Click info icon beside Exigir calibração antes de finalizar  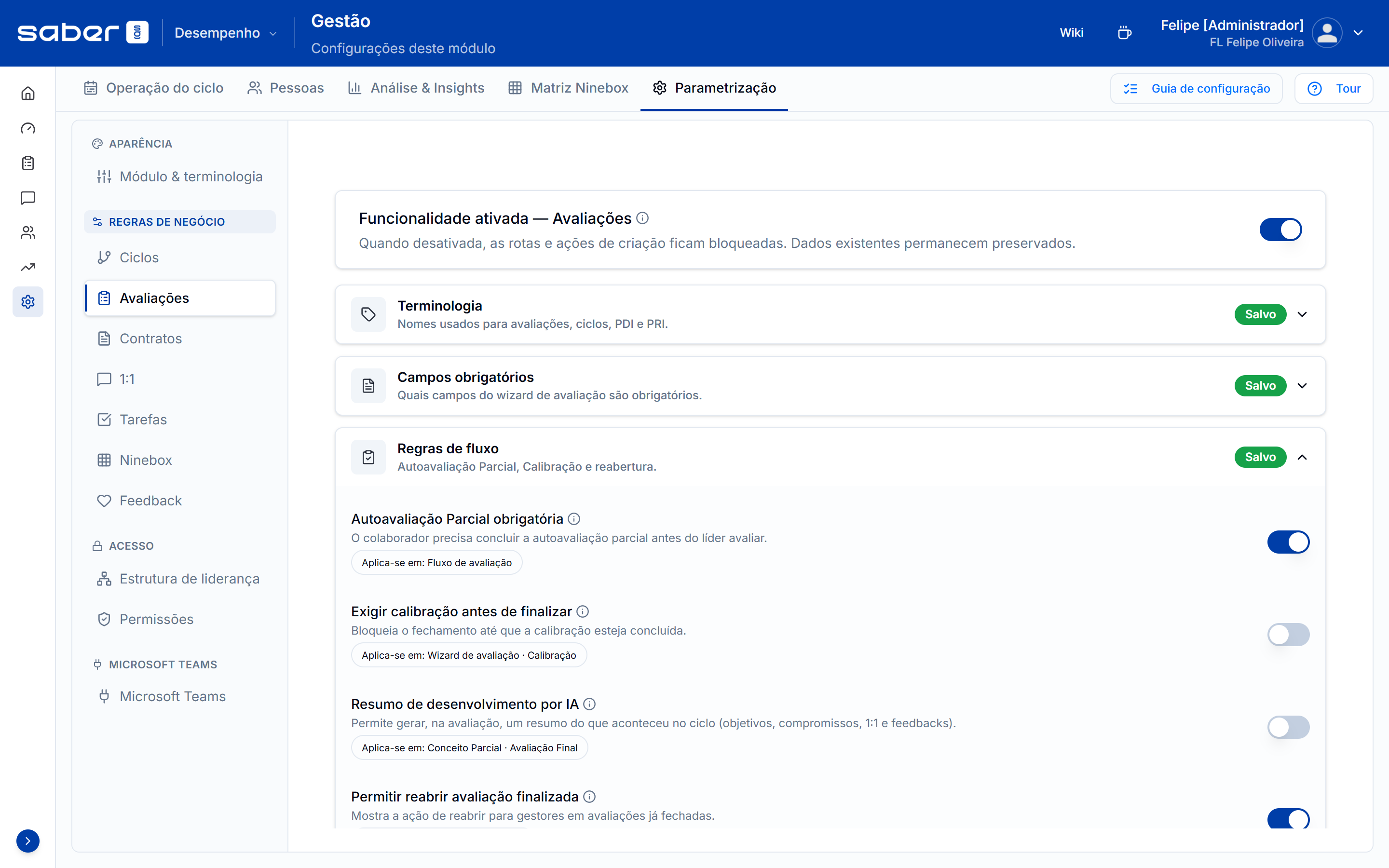(x=583, y=611)
